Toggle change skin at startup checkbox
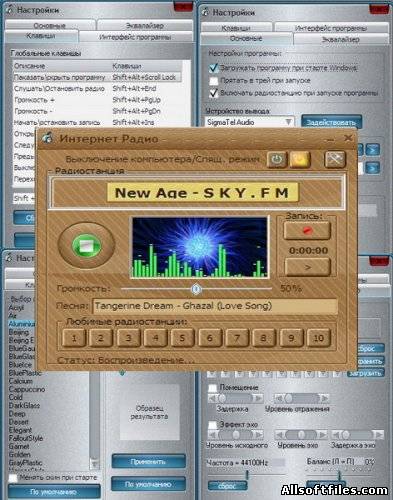This screenshot has height=500, width=393. click(13, 478)
